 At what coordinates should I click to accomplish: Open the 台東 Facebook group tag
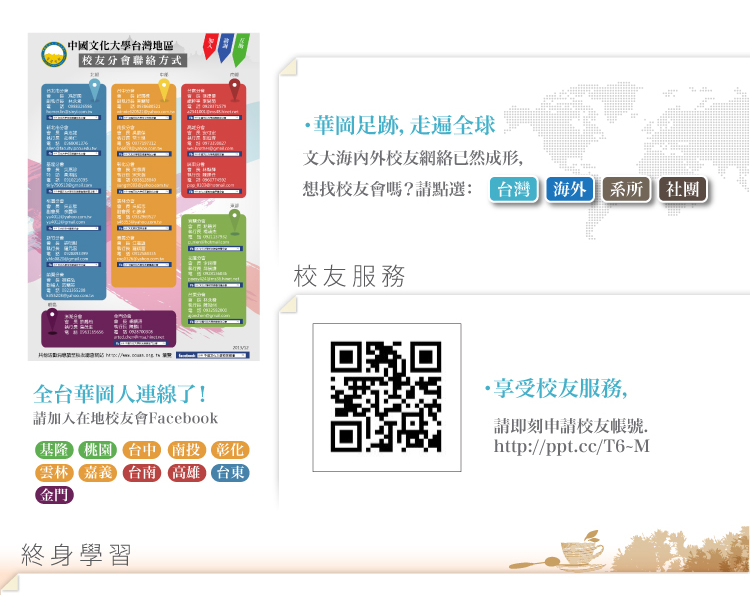tap(230, 473)
